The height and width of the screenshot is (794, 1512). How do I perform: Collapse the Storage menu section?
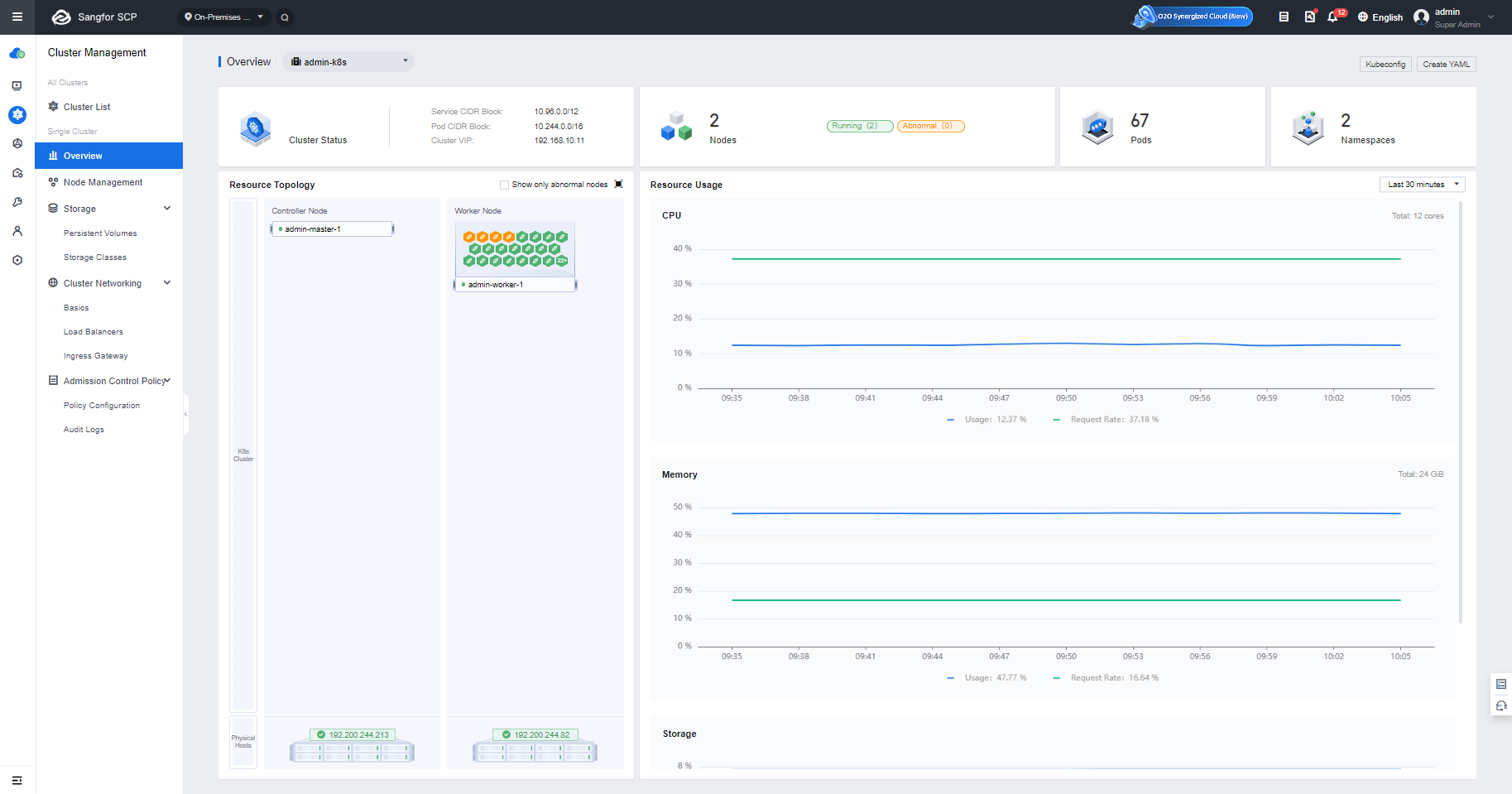click(167, 209)
